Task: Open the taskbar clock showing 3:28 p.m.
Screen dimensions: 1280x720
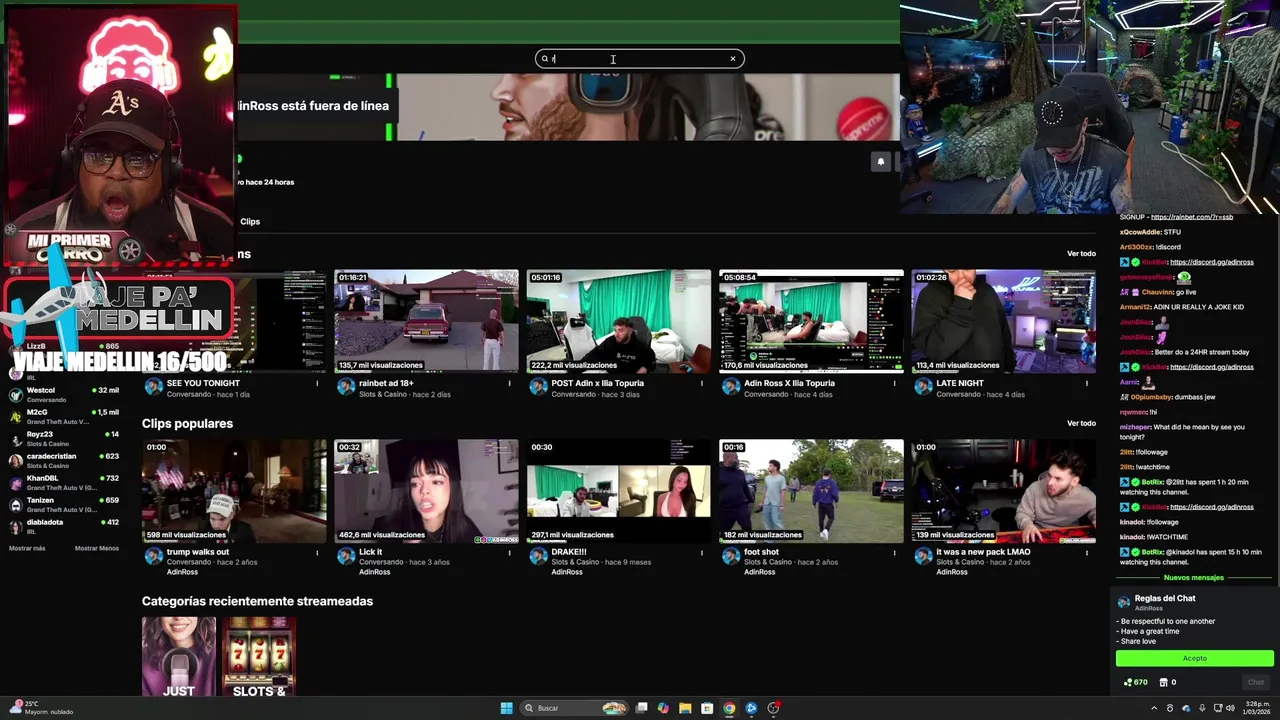Action: coord(1256,708)
